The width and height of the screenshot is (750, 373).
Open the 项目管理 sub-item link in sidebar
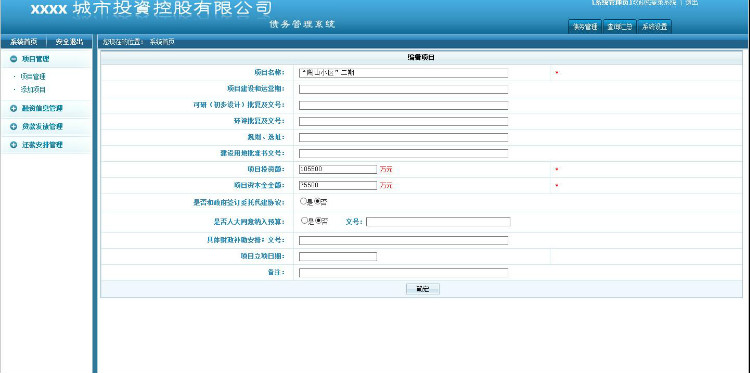pos(33,77)
